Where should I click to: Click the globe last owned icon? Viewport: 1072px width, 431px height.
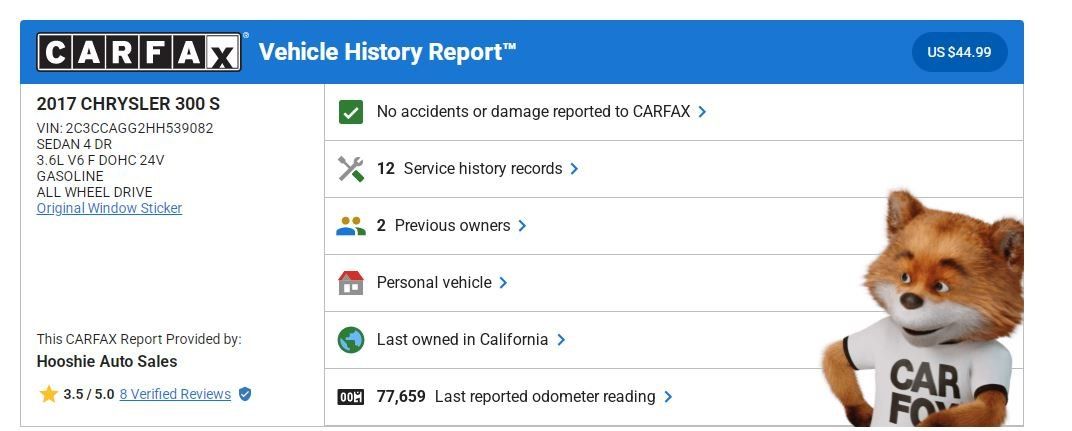pos(351,339)
